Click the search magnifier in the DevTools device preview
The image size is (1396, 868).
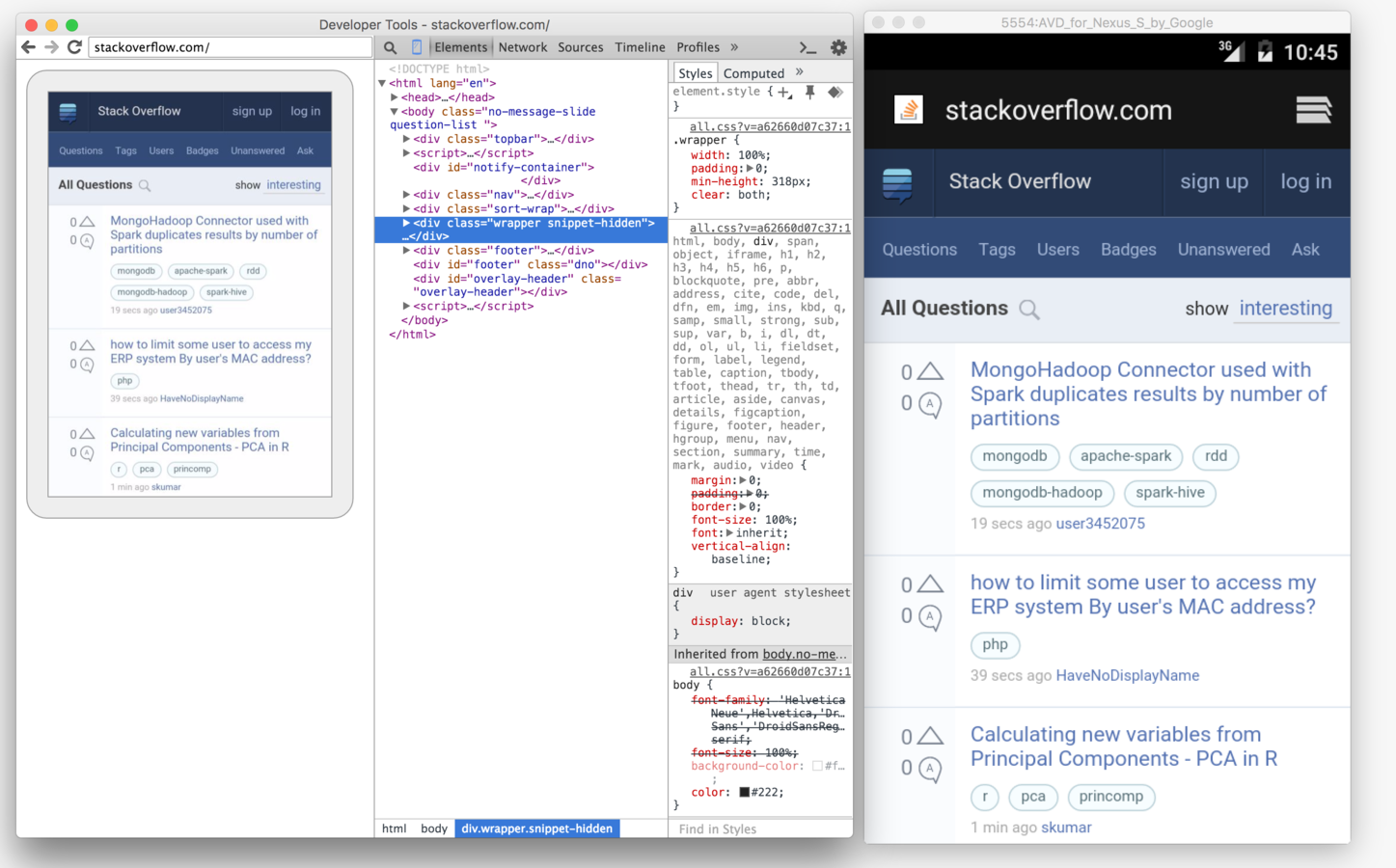click(145, 185)
